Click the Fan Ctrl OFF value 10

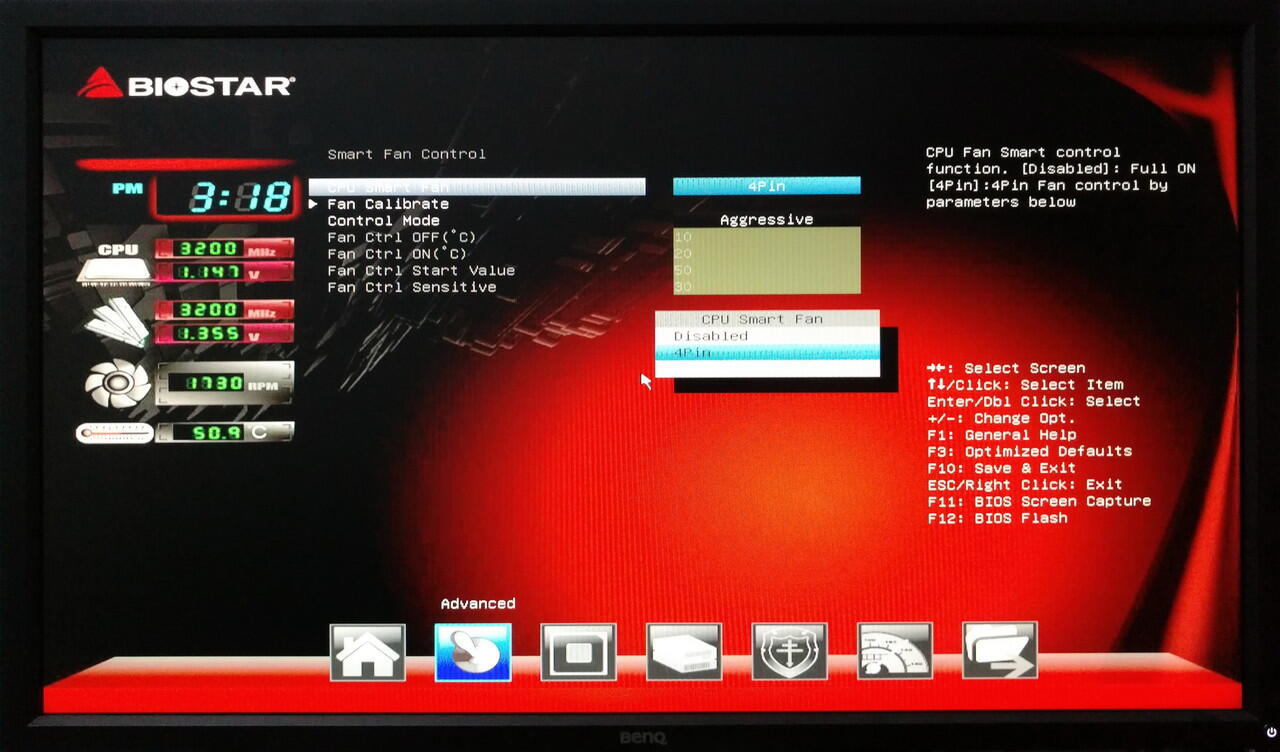pos(767,237)
